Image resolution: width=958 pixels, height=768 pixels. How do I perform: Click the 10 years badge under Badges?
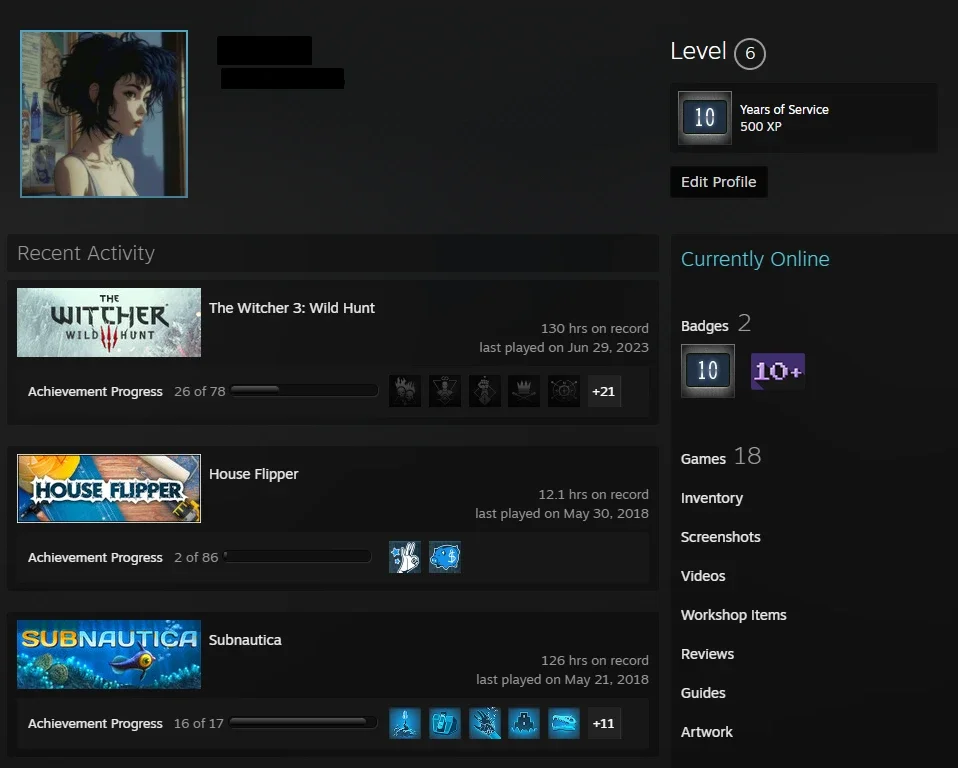pos(708,370)
